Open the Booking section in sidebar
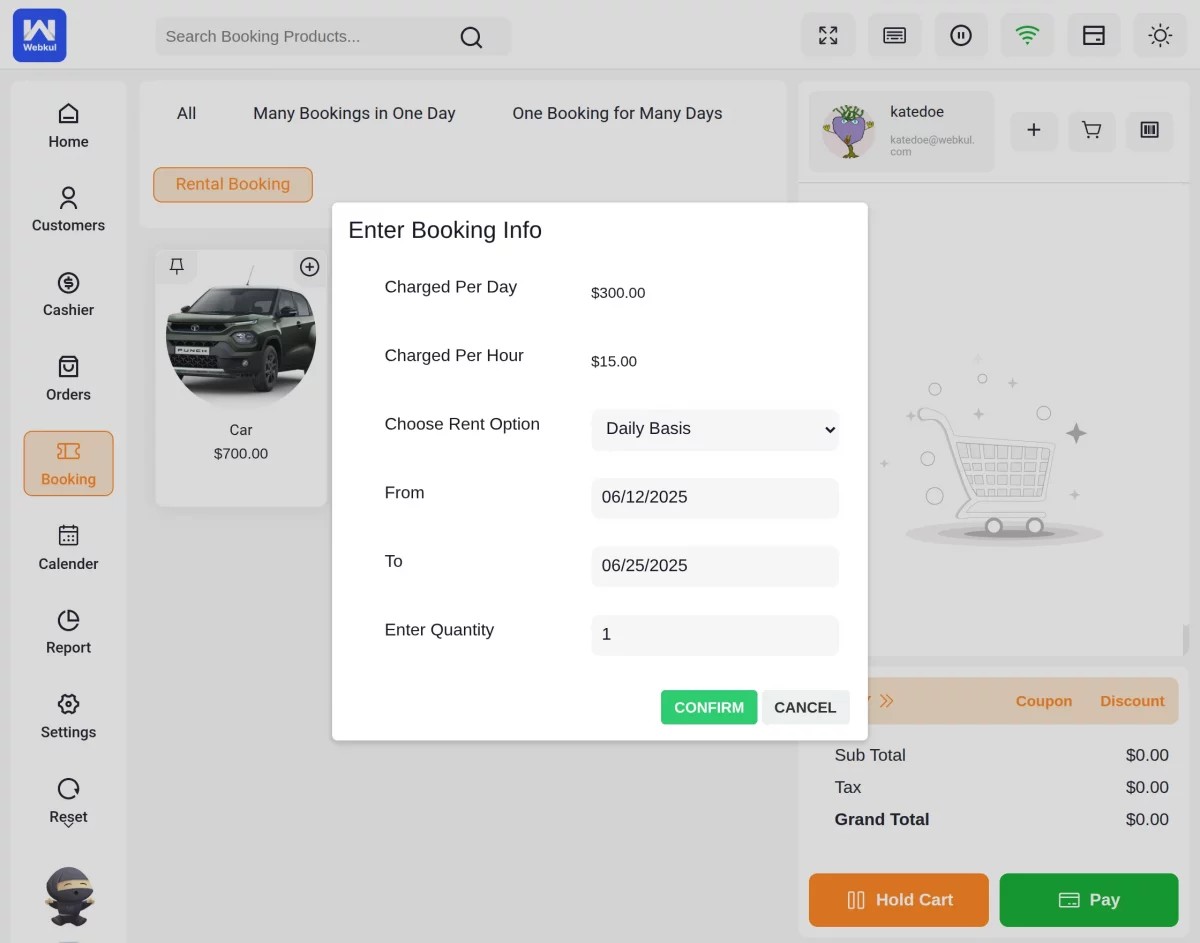This screenshot has width=1200, height=943. [x=68, y=463]
